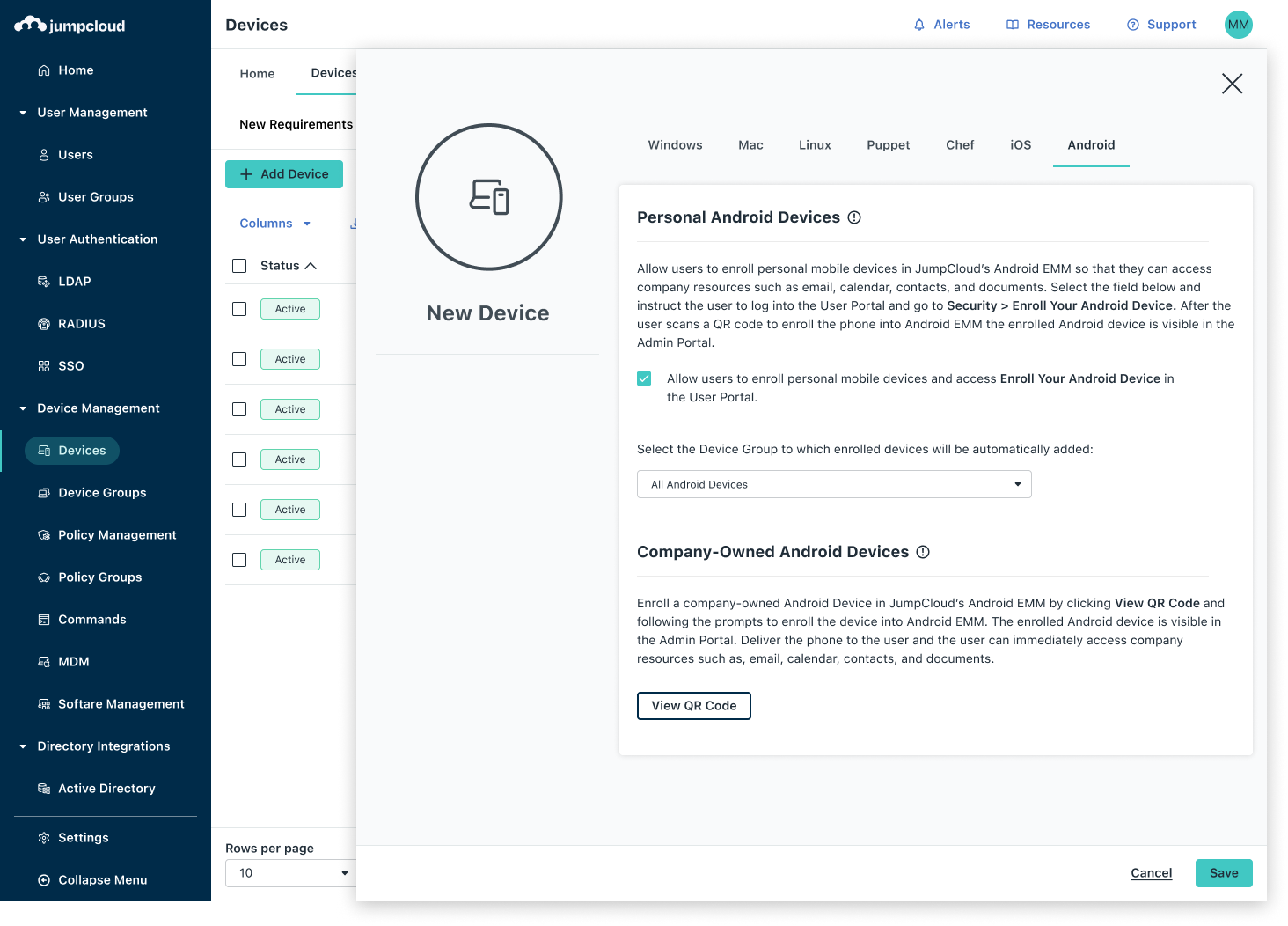Click View QR Code button
The width and height of the screenshot is (1288, 926).
tap(693, 705)
